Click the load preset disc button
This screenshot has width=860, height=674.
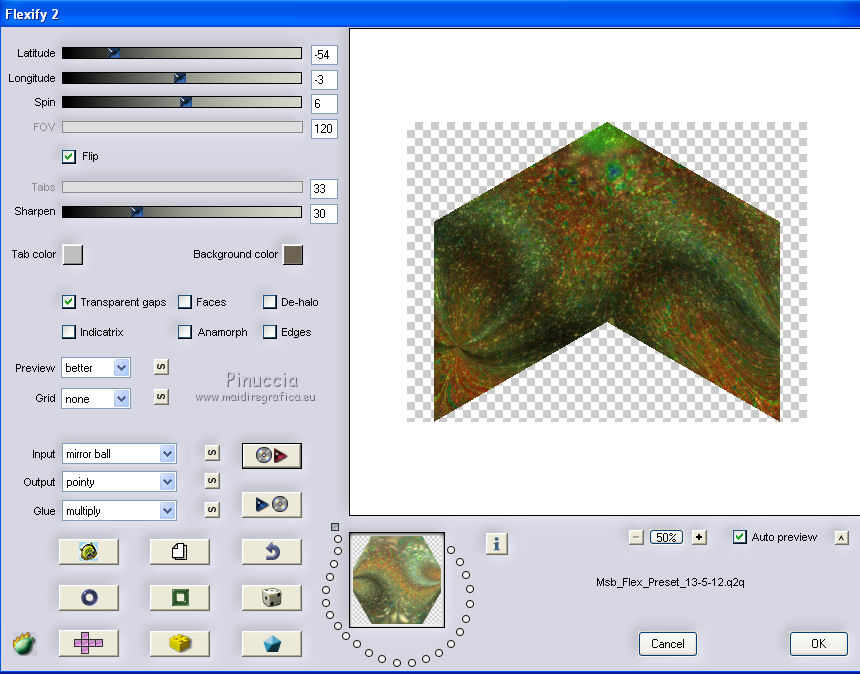[271, 455]
